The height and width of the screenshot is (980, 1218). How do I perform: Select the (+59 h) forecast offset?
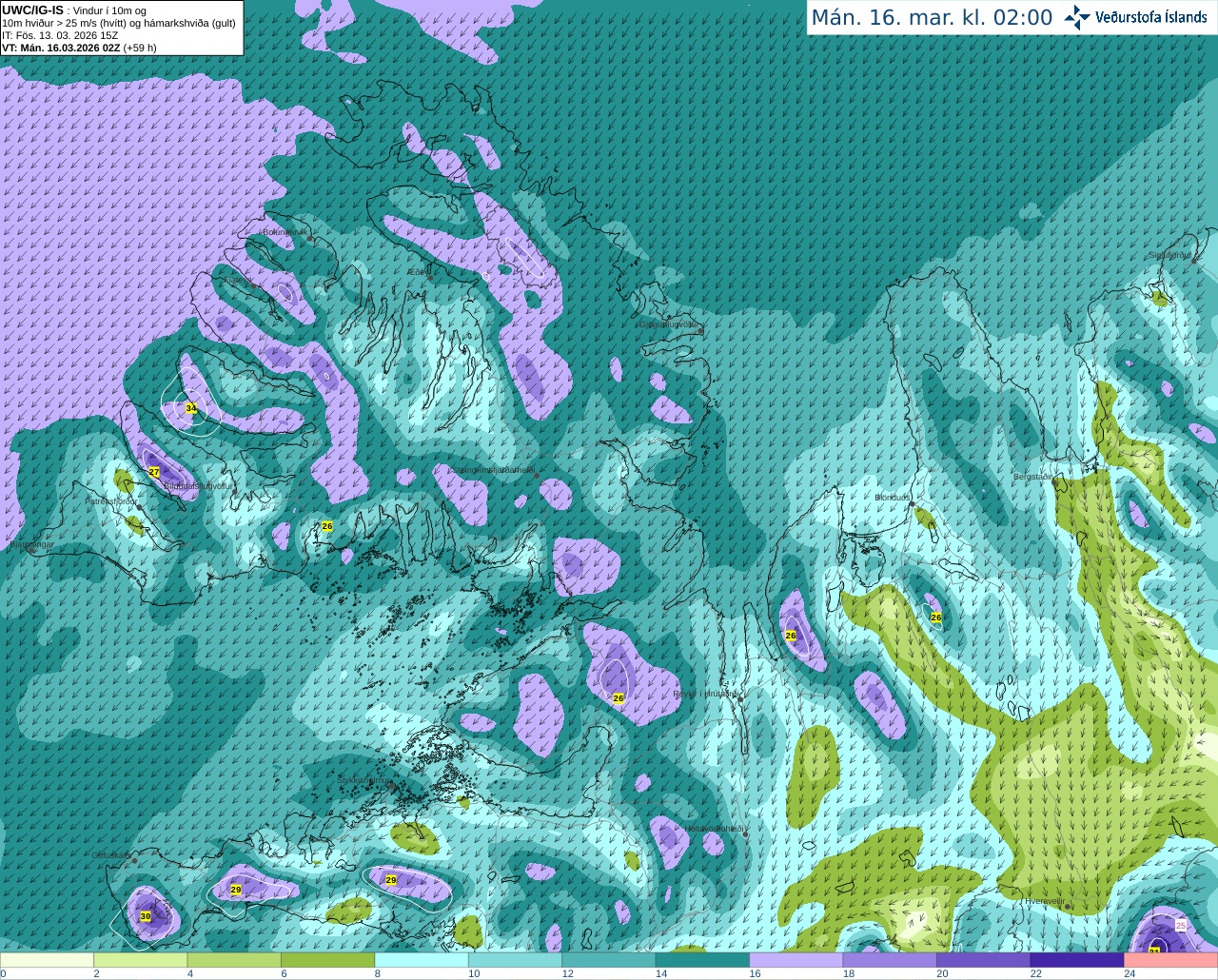(140, 48)
